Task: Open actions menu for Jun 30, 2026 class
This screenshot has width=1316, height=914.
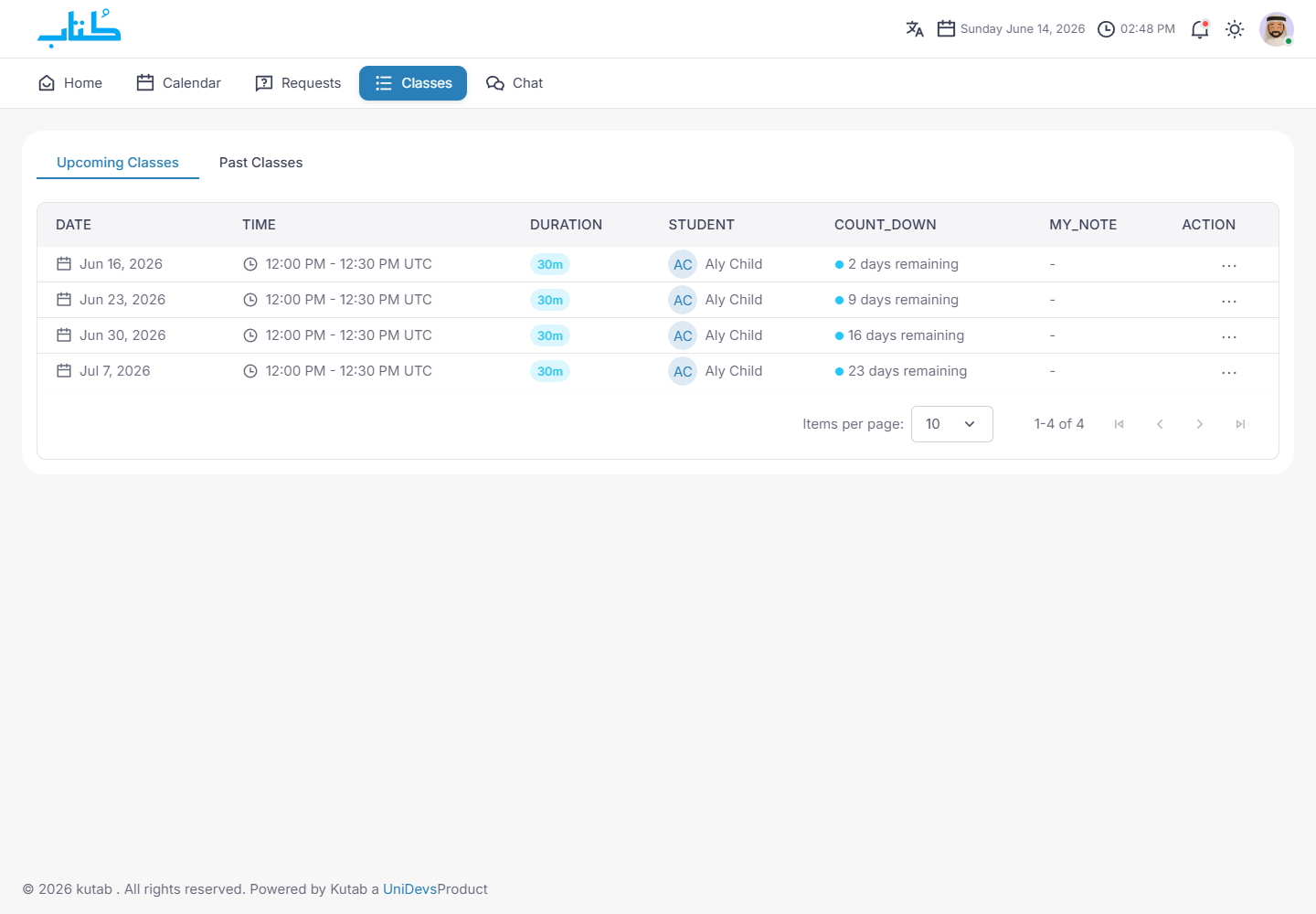Action: click(1229, 336)
